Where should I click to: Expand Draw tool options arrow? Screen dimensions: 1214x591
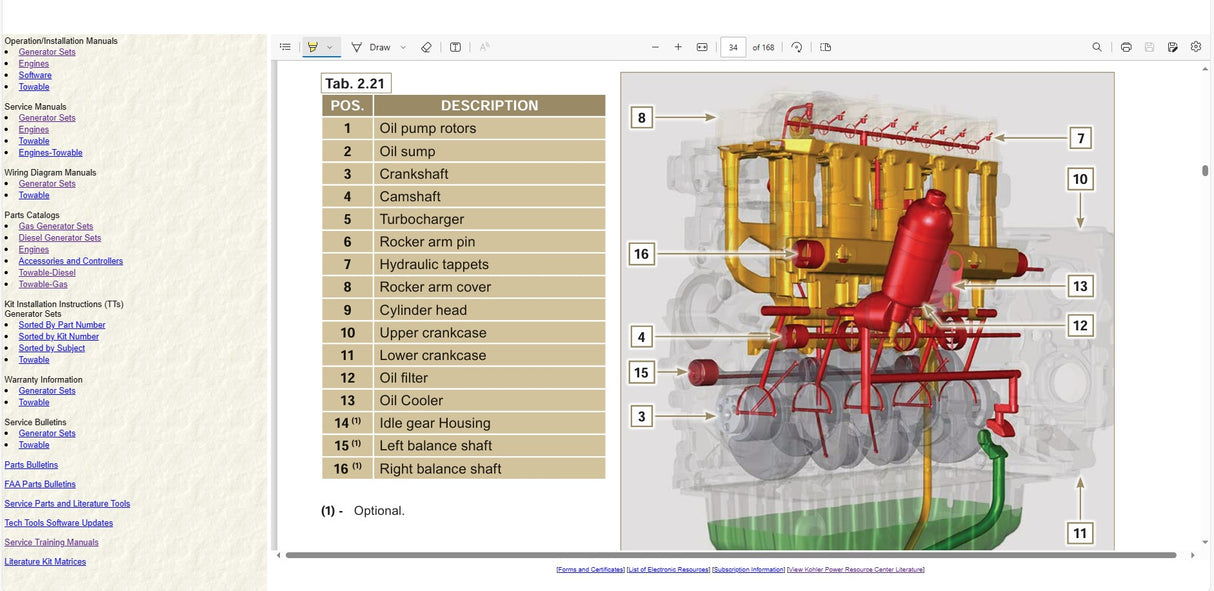[x=403, y=47]
